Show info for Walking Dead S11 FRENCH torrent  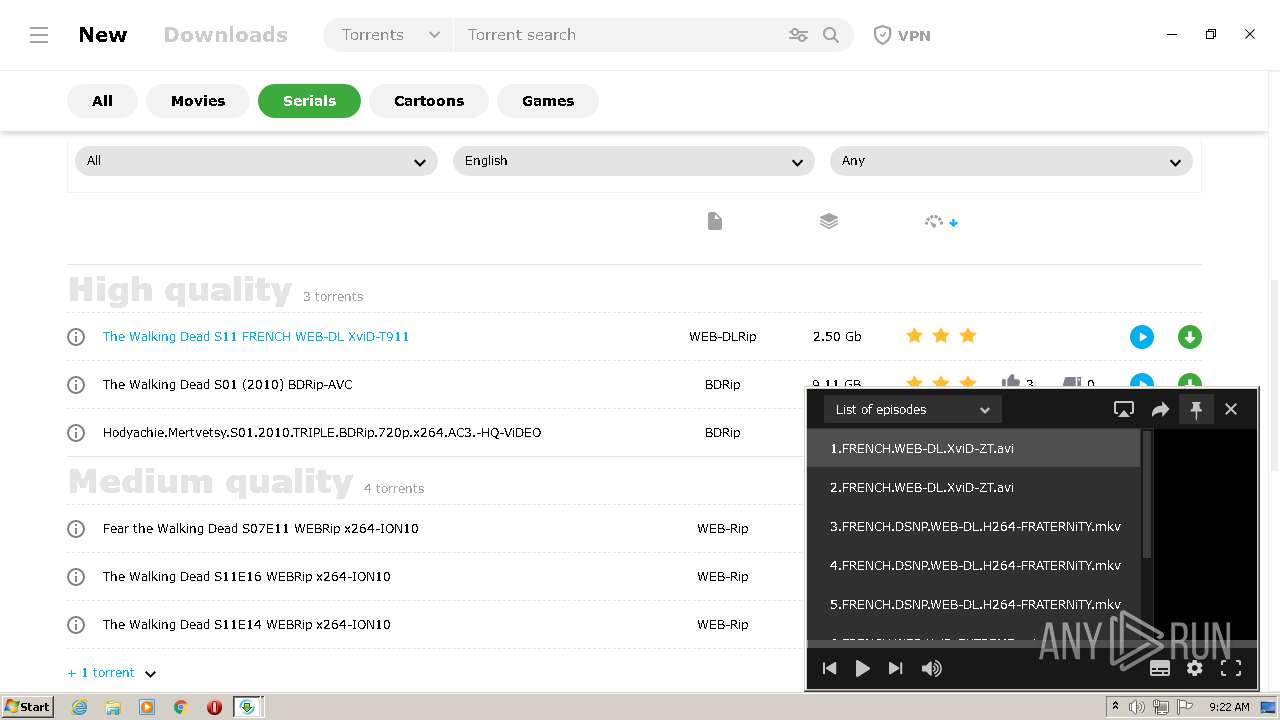point(76,337)
